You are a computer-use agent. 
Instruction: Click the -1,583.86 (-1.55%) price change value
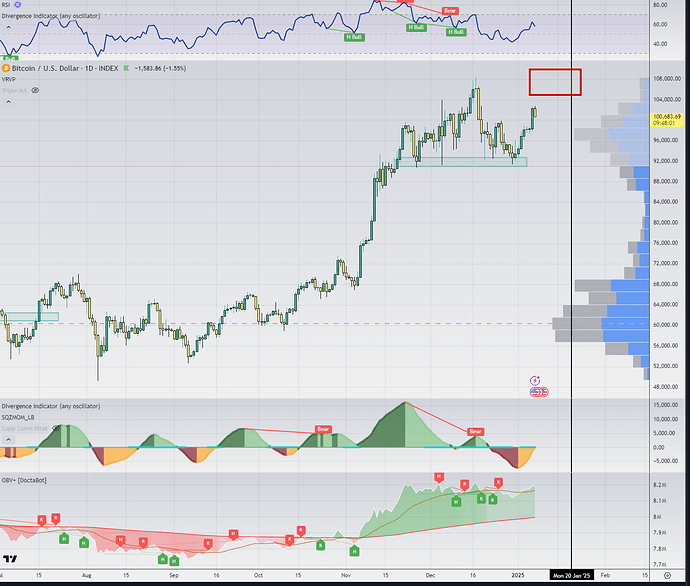coord(161,68)
